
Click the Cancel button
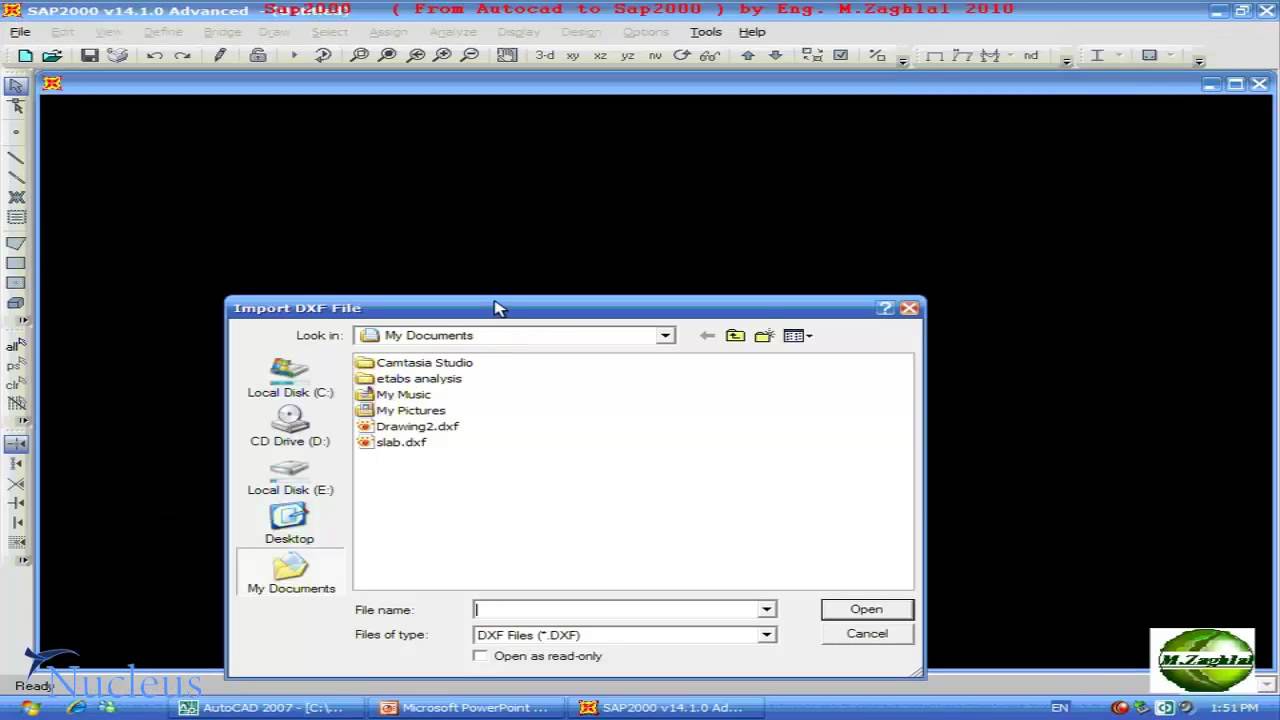tap(867, 634)
